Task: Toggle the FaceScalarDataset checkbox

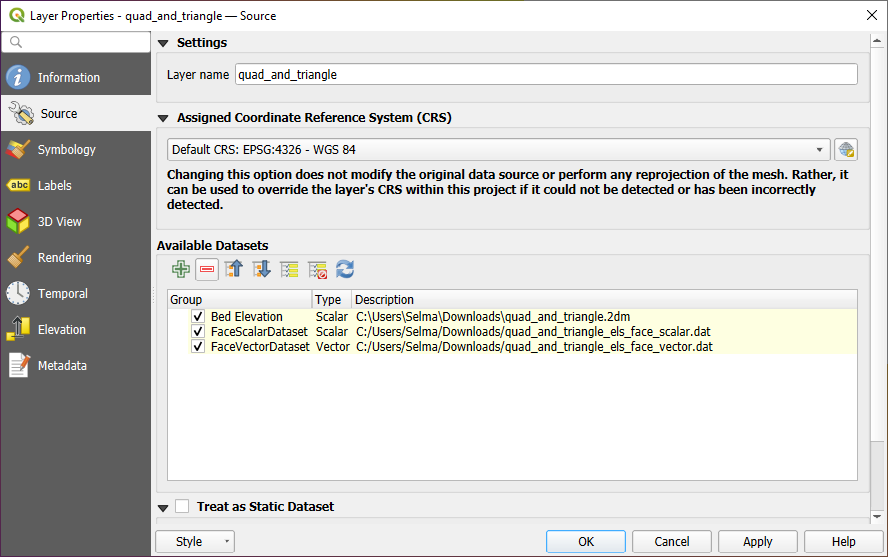Action: (198, 332)
